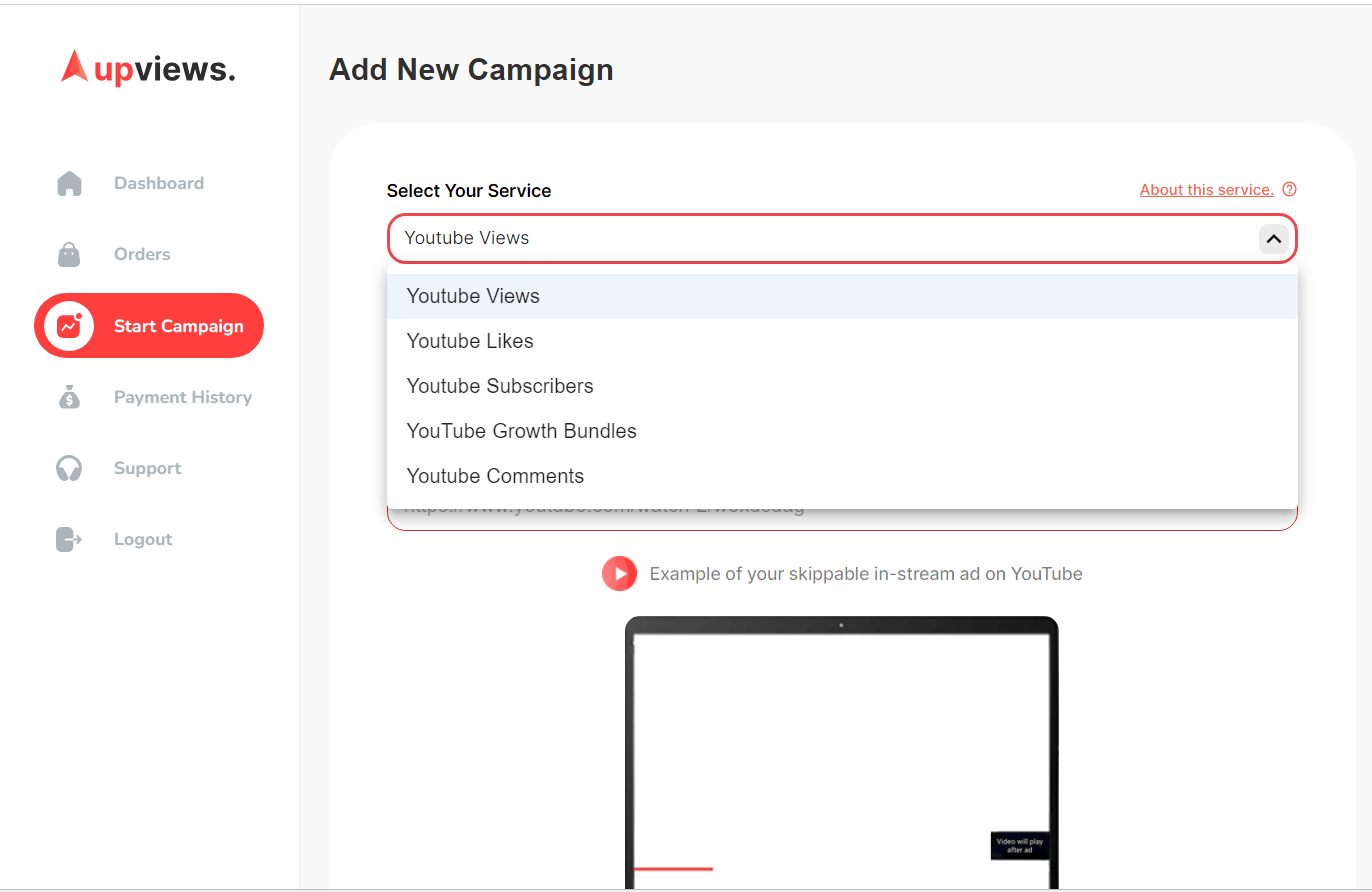This screenshot has width=1372, height=892.
Task: Go to Payment History page
Action: point(183,398)
